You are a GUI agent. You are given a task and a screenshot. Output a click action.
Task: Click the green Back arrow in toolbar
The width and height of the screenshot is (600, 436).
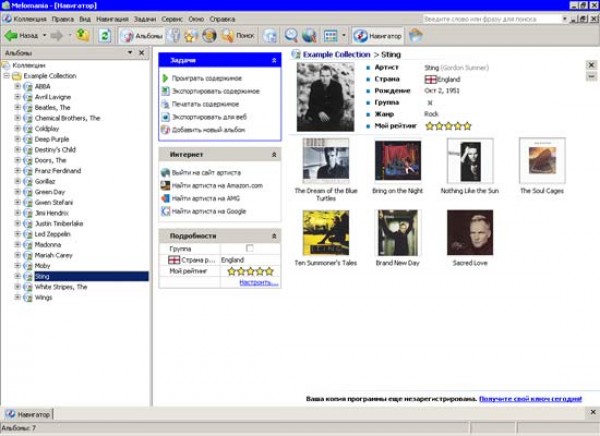tap(12, 35)
